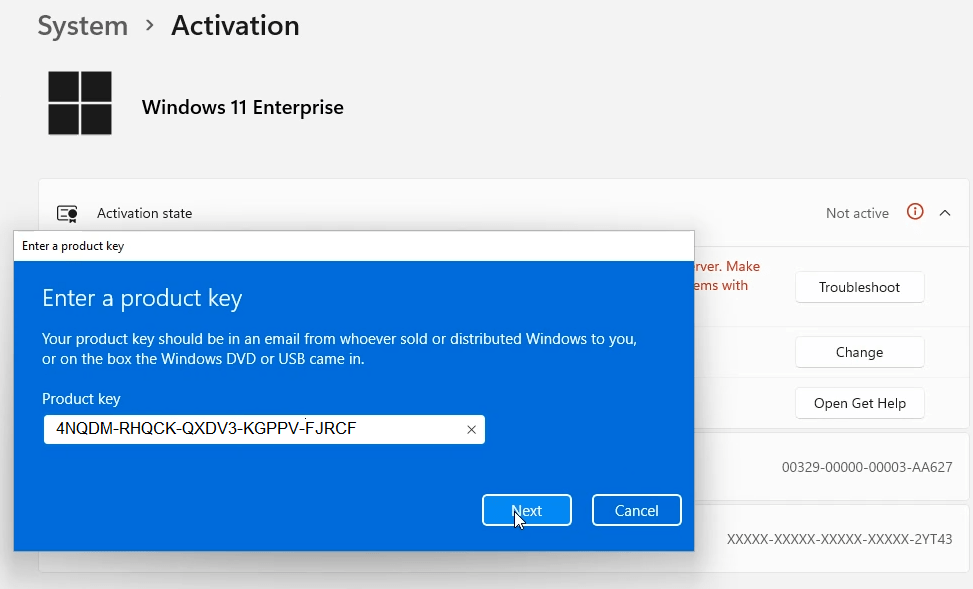Click the Troubleshoot button
Viewport: 973px width, 589px height.
click(859, 287)
